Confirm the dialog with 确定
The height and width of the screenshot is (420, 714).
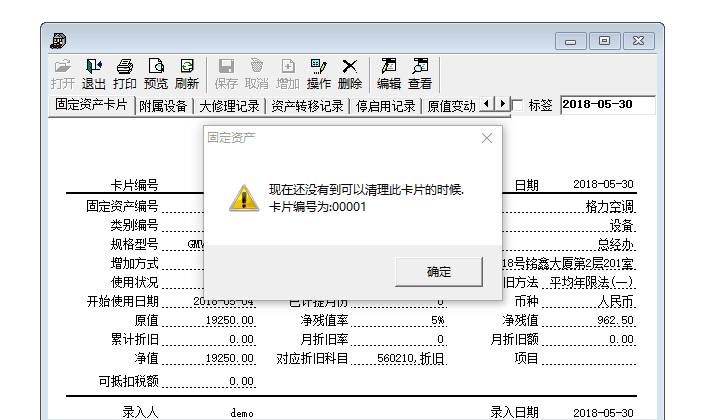pos(439,272)
